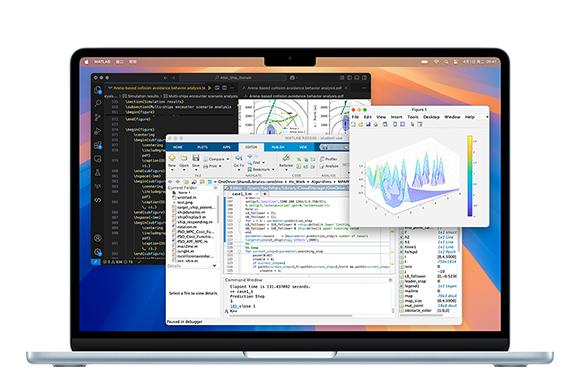The image size is (580, 386).
Task: Open the Extensions view in VS Code
Action: [x=98, y=145]
